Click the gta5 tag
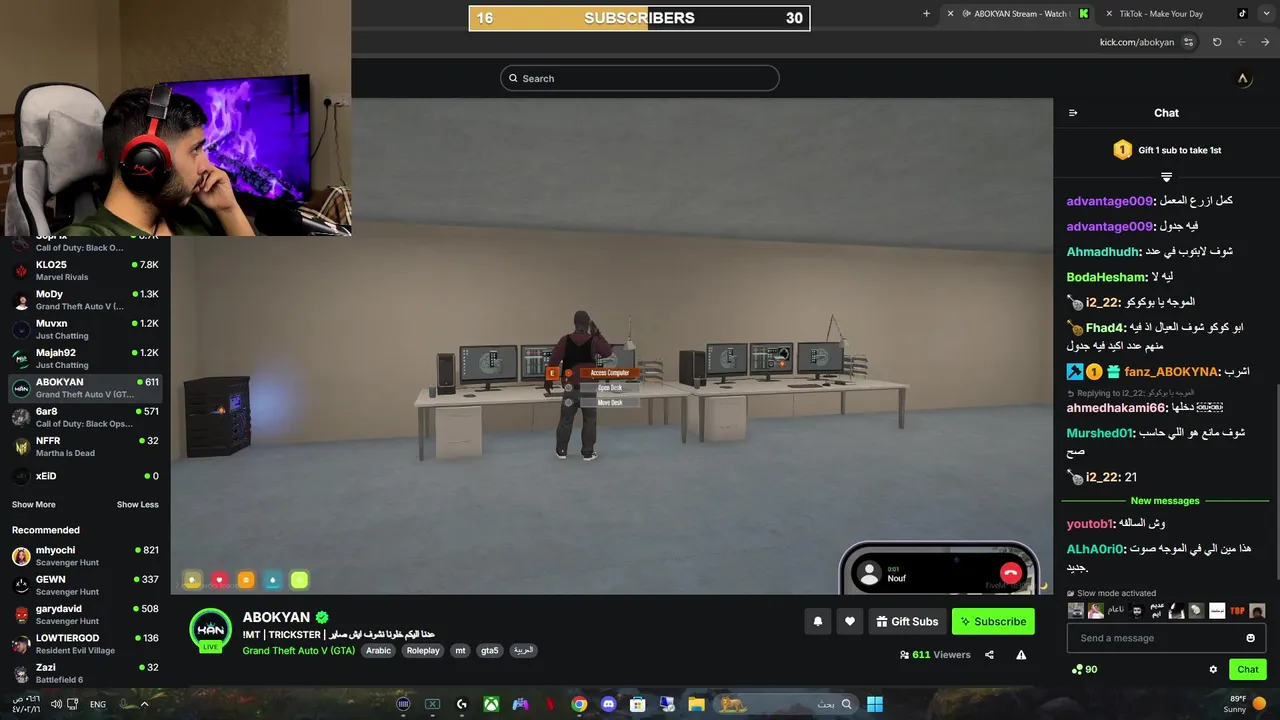 click(489, 650)
